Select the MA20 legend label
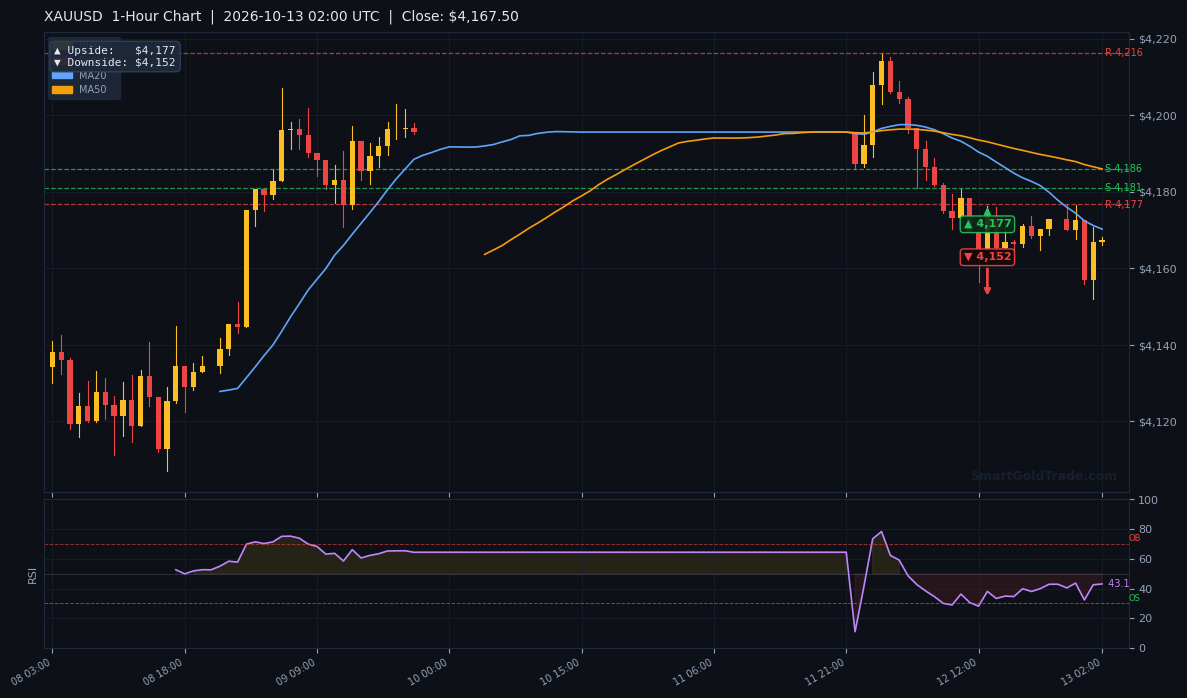 (92, 76)
